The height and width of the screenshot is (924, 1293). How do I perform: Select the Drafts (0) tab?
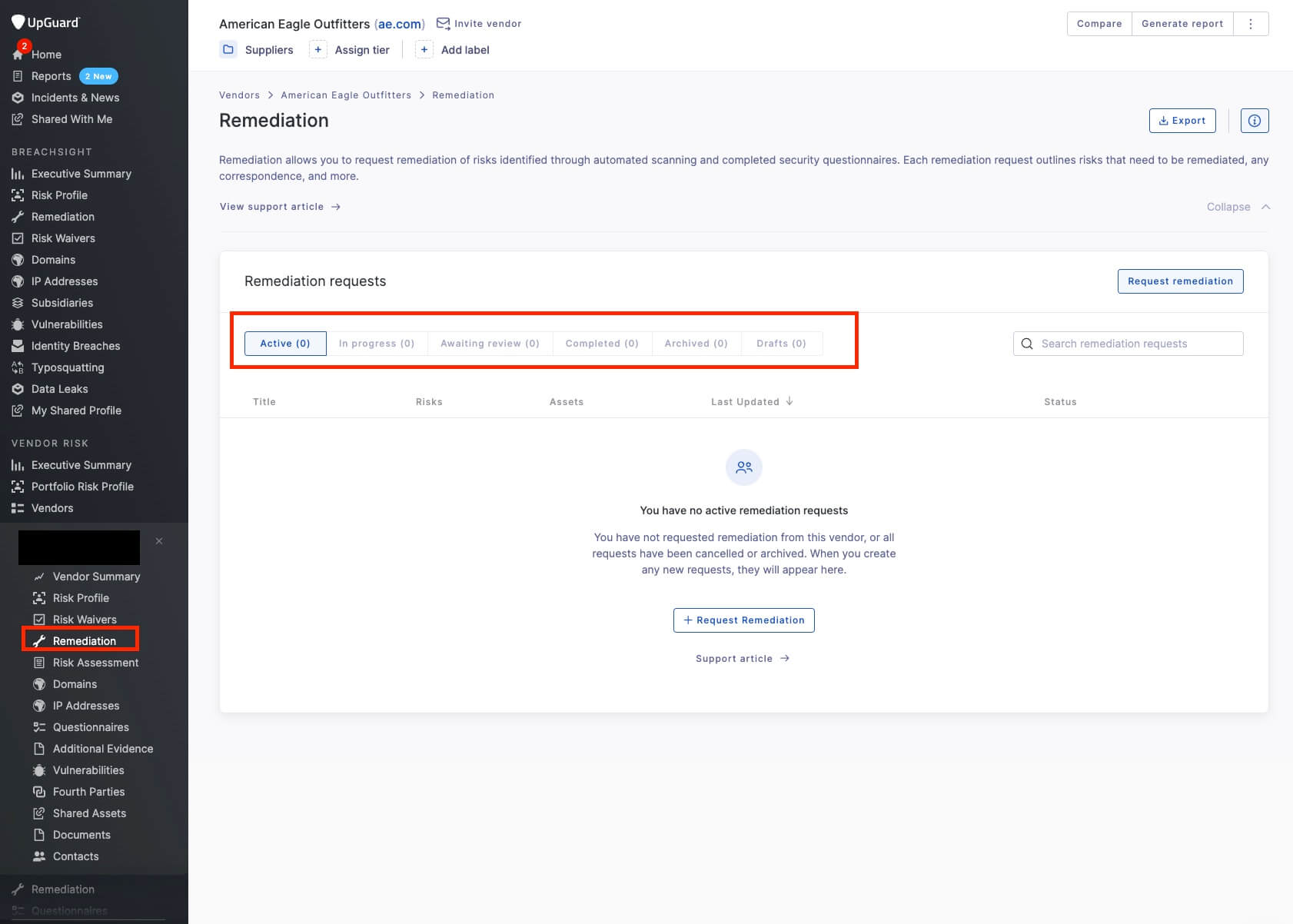(781, 344)
